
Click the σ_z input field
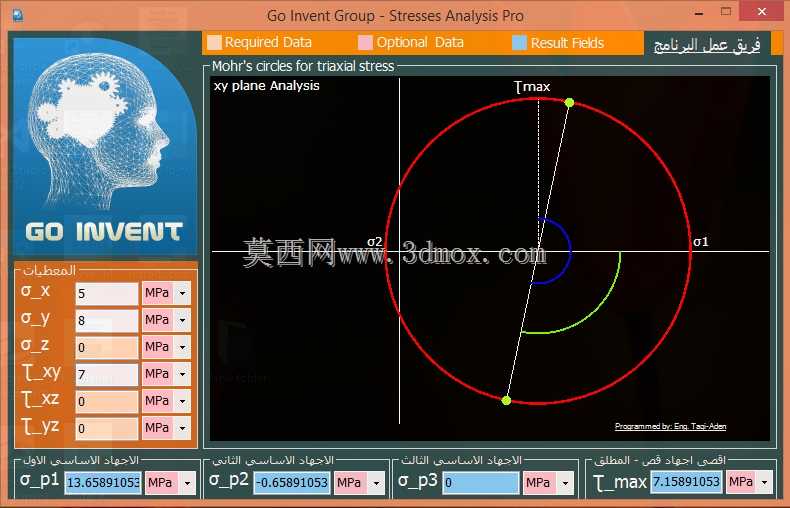(x=107, y=347)
